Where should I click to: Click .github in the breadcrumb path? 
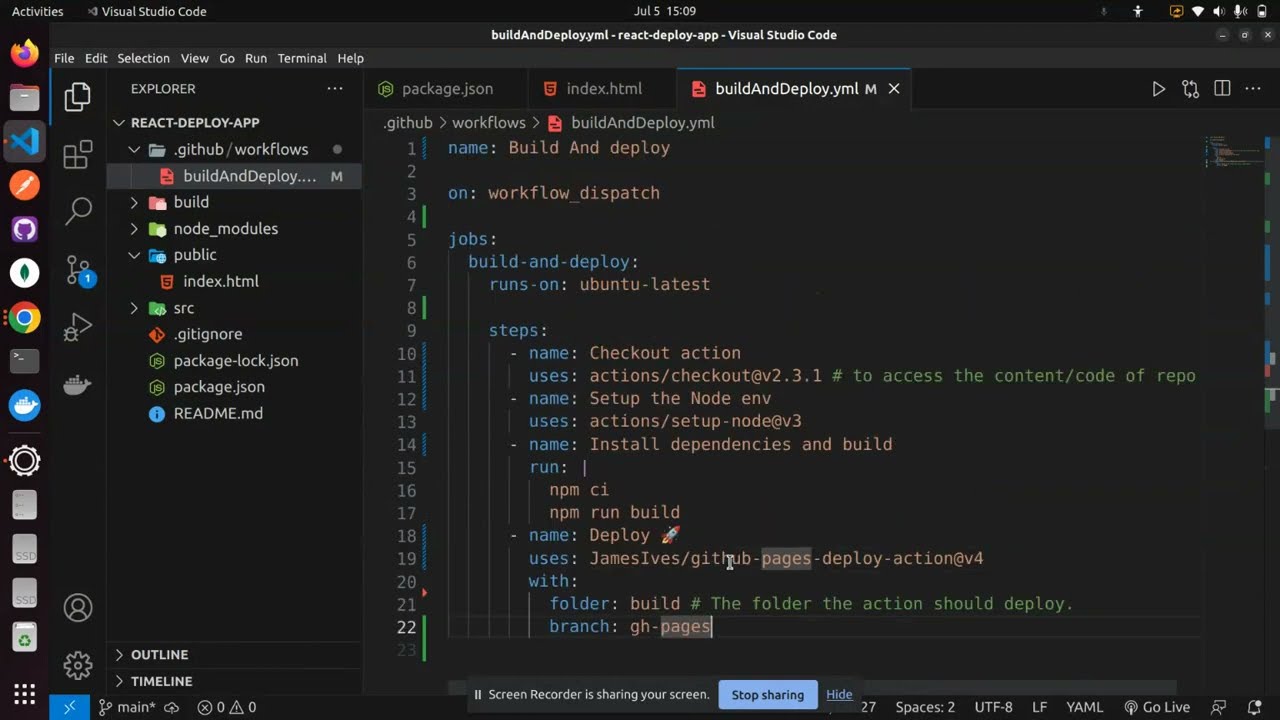click(408, 123)
